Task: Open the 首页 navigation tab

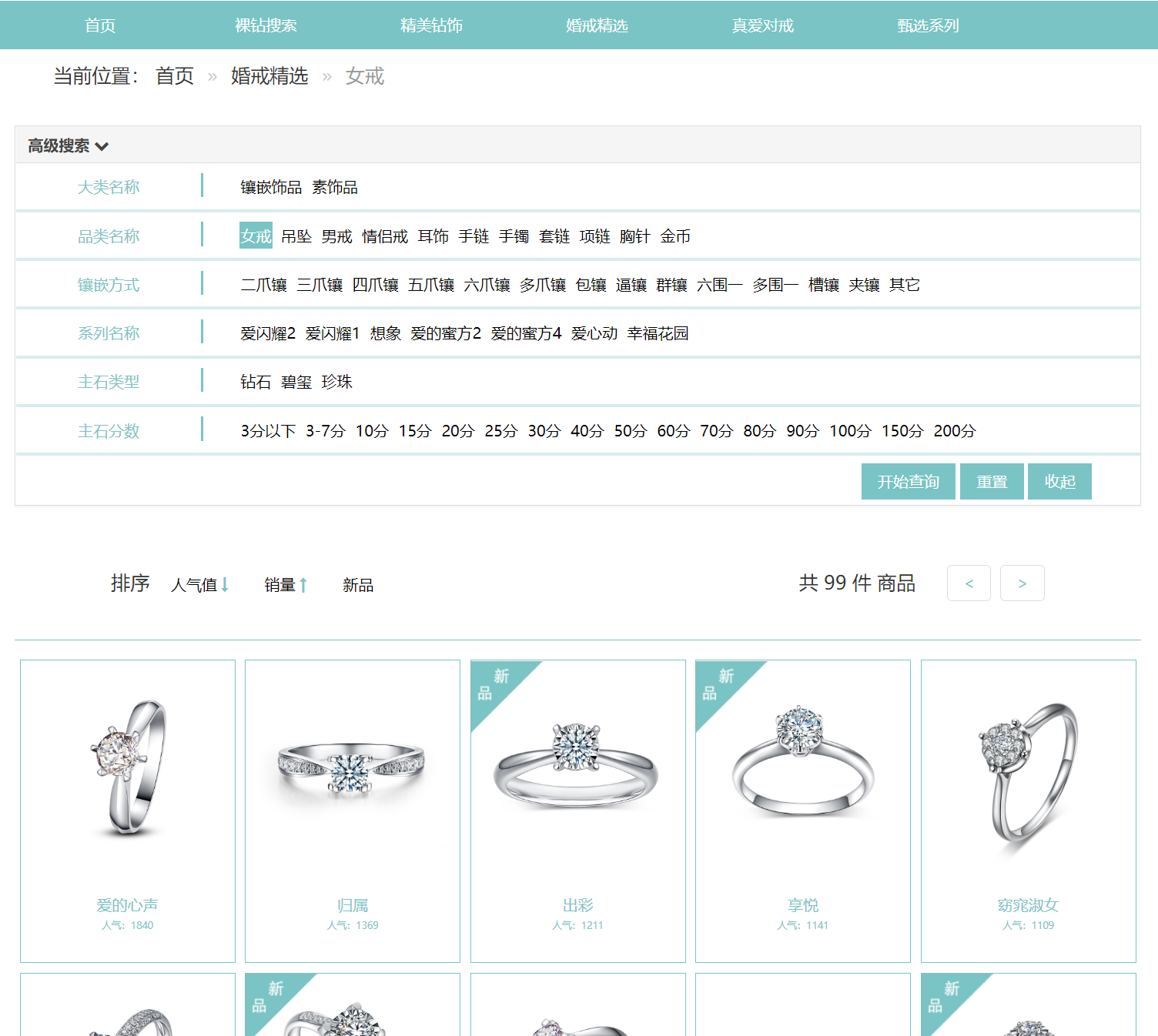Action: tap(100, 25)
